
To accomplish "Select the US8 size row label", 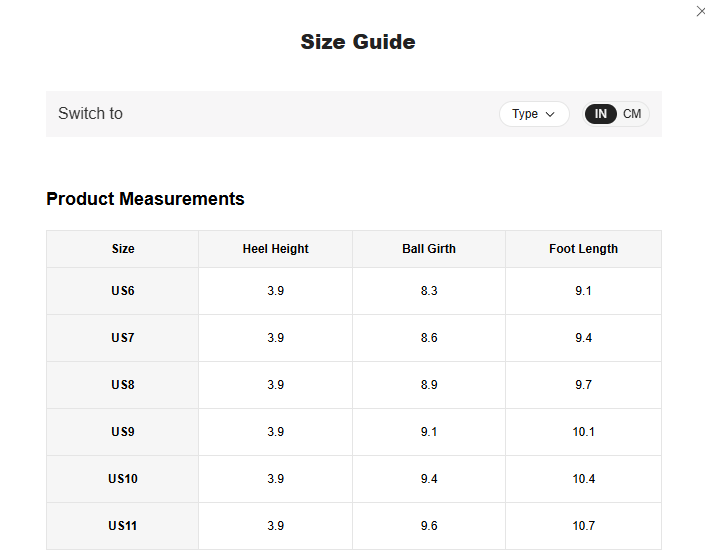I will pyautogui.click(x=123, y=385).
